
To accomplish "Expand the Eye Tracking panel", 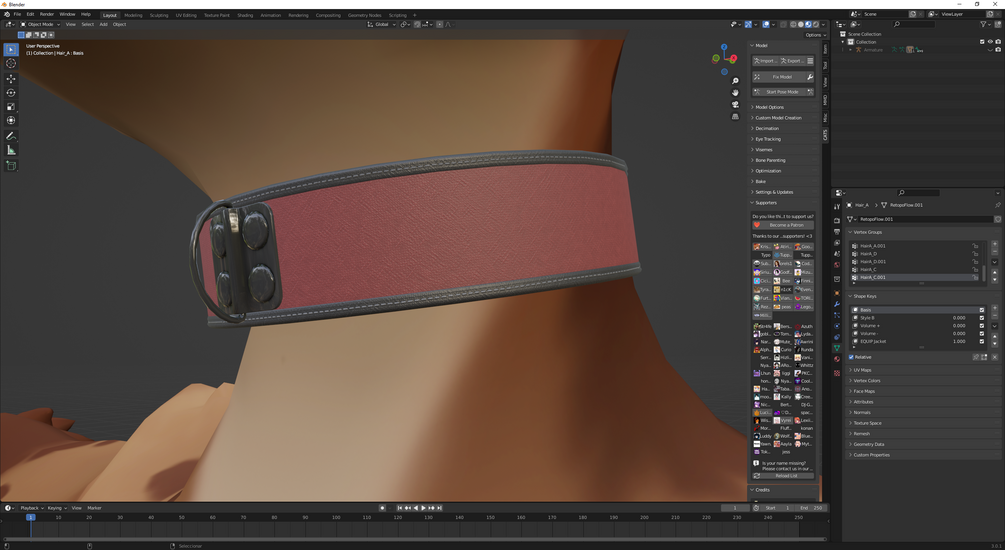I will pos(767,139).
